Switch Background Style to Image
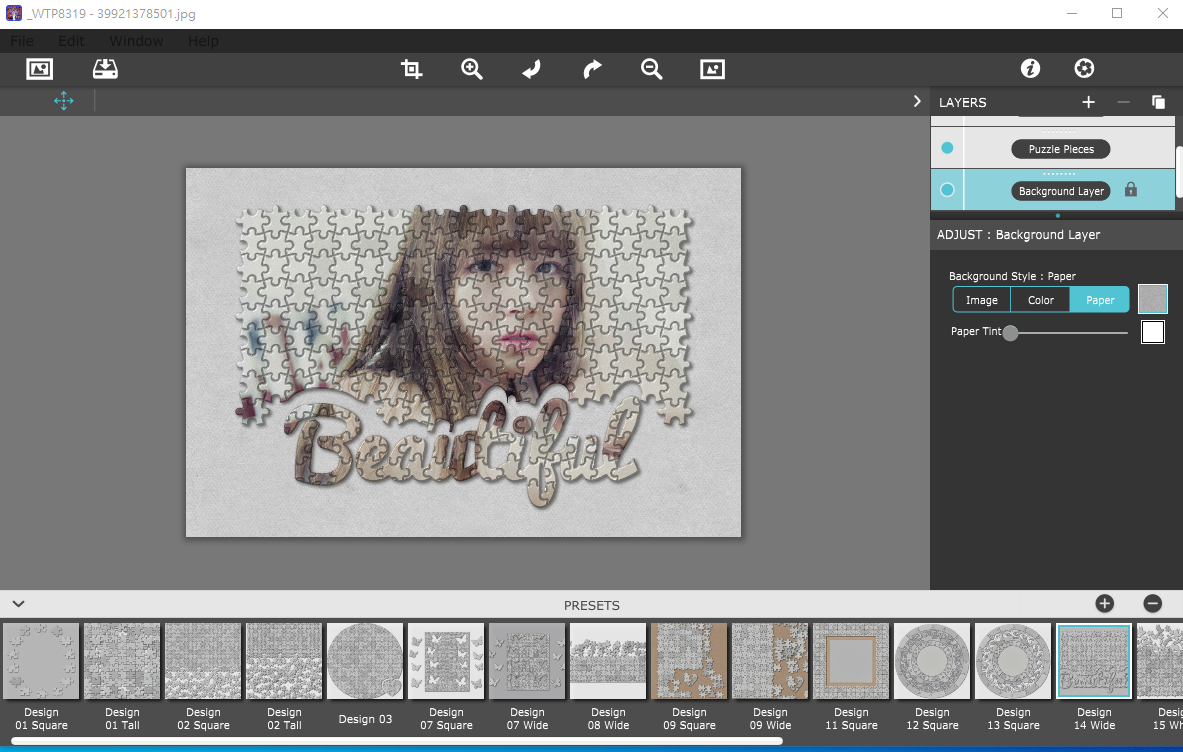Image resolution: width=1183 pixels, height=752 pixels. [x=981, y=299]
